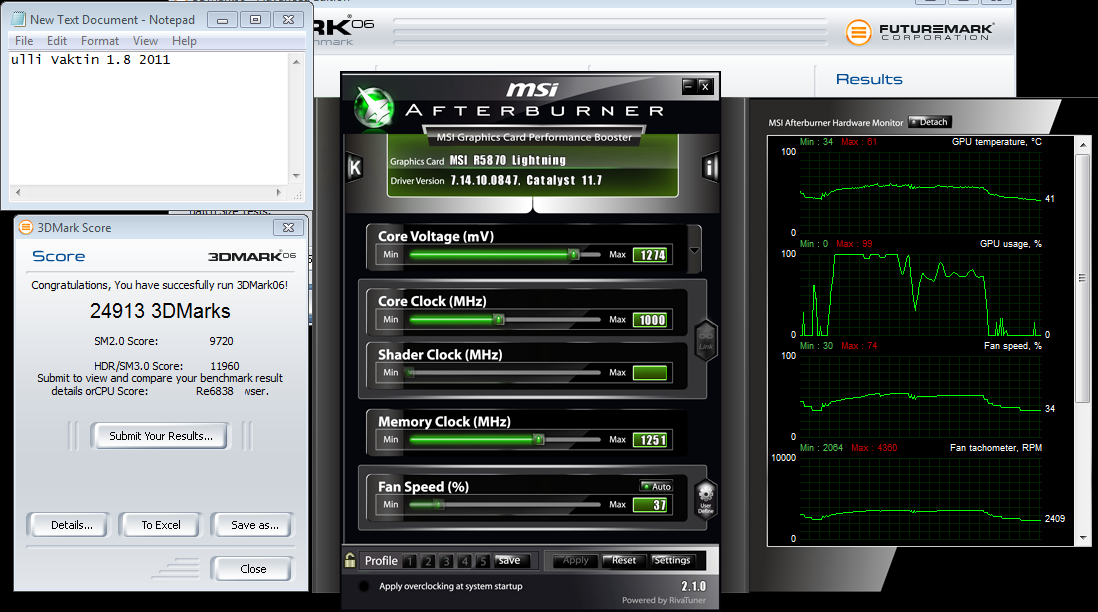
Task: Detach the hardware monitor panel
Action: pos(930,122)
